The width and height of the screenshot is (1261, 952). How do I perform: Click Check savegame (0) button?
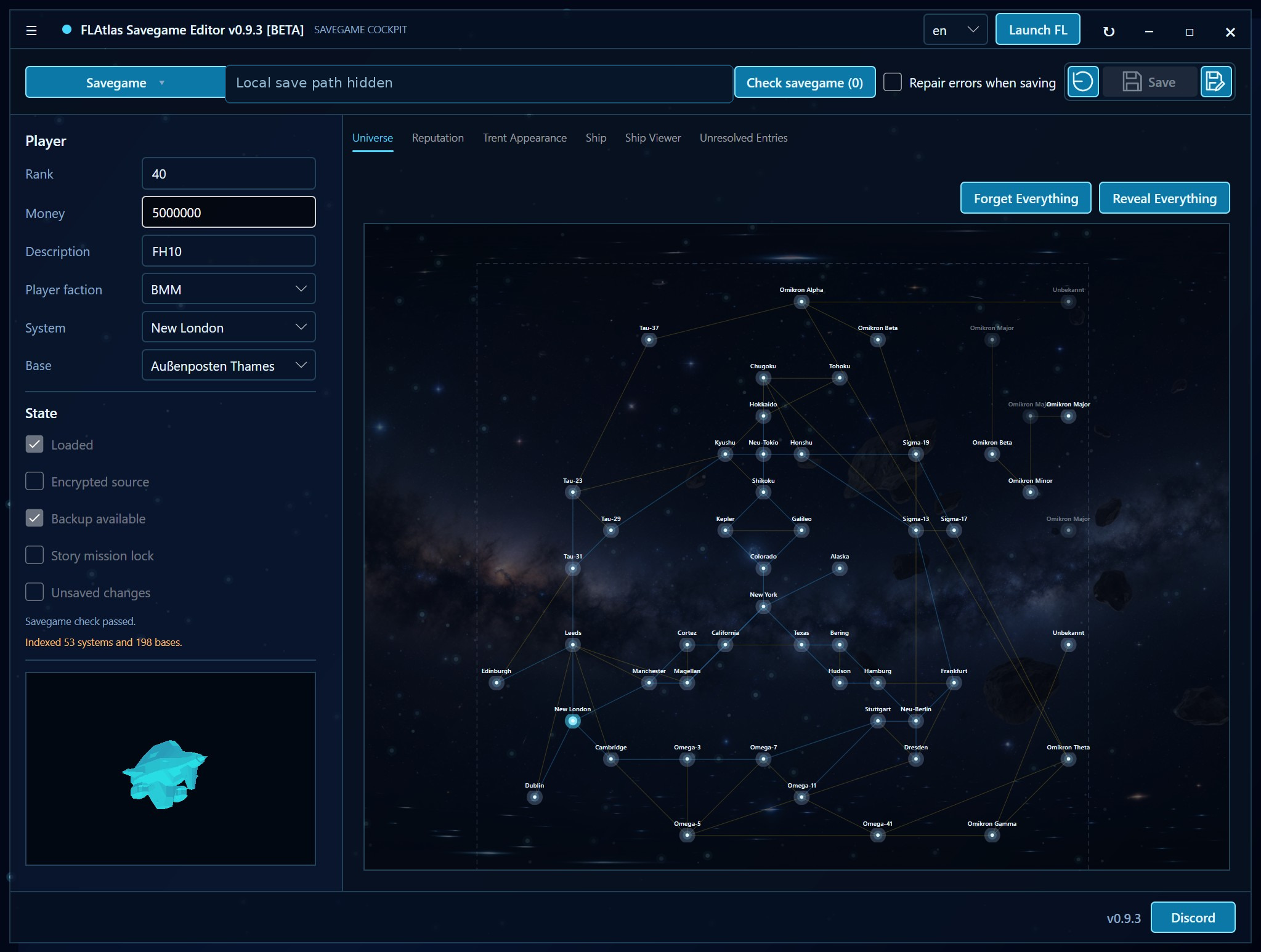pyautogui.click(x=805, y=82)
